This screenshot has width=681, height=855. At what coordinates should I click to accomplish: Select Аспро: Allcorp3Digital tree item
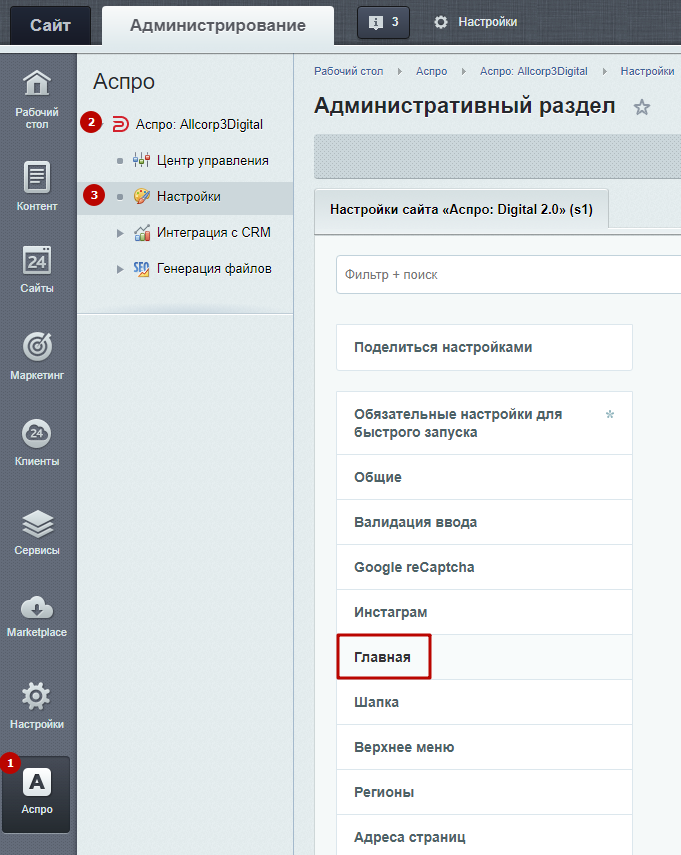click(x=199, y=124)
